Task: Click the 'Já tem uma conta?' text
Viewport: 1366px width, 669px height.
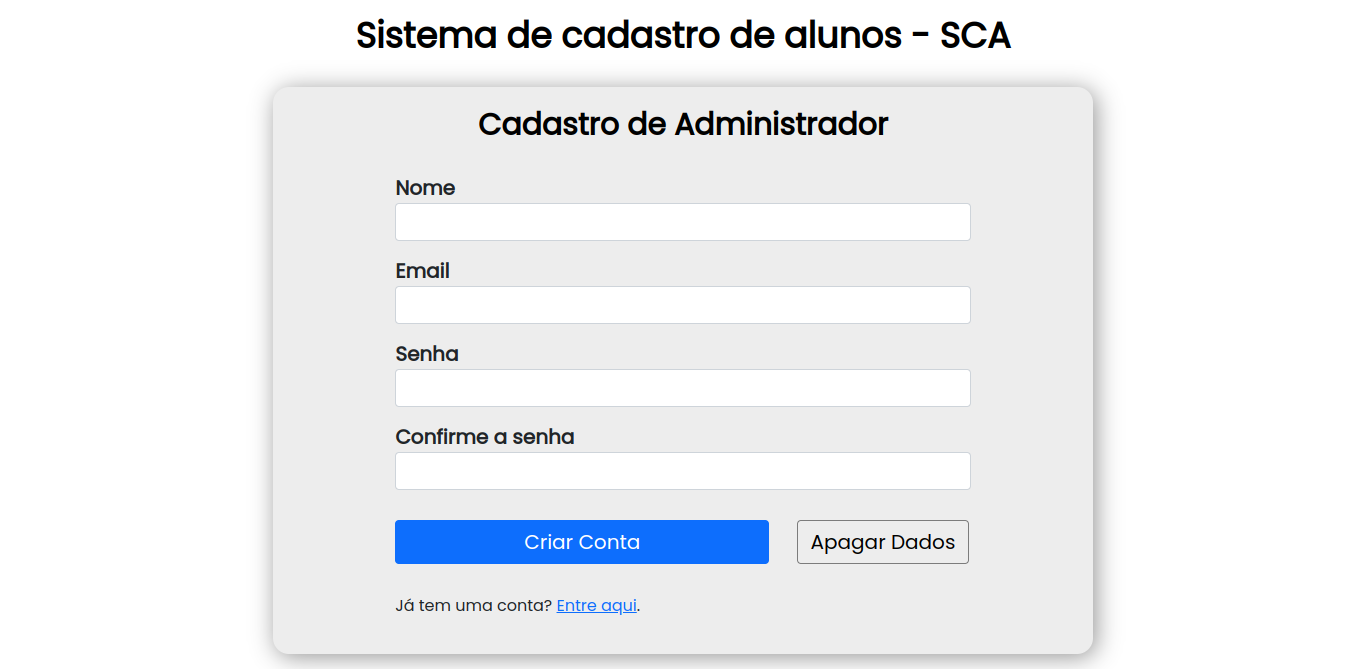Action: coord(472,605)
